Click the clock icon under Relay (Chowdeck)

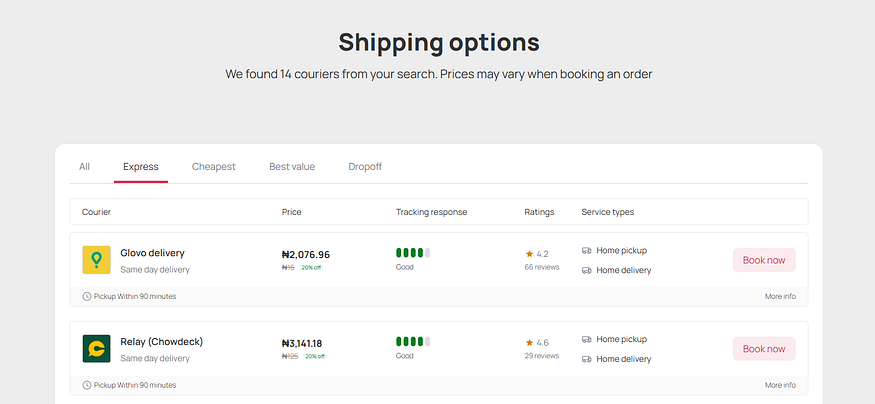(x=86, y=385)
